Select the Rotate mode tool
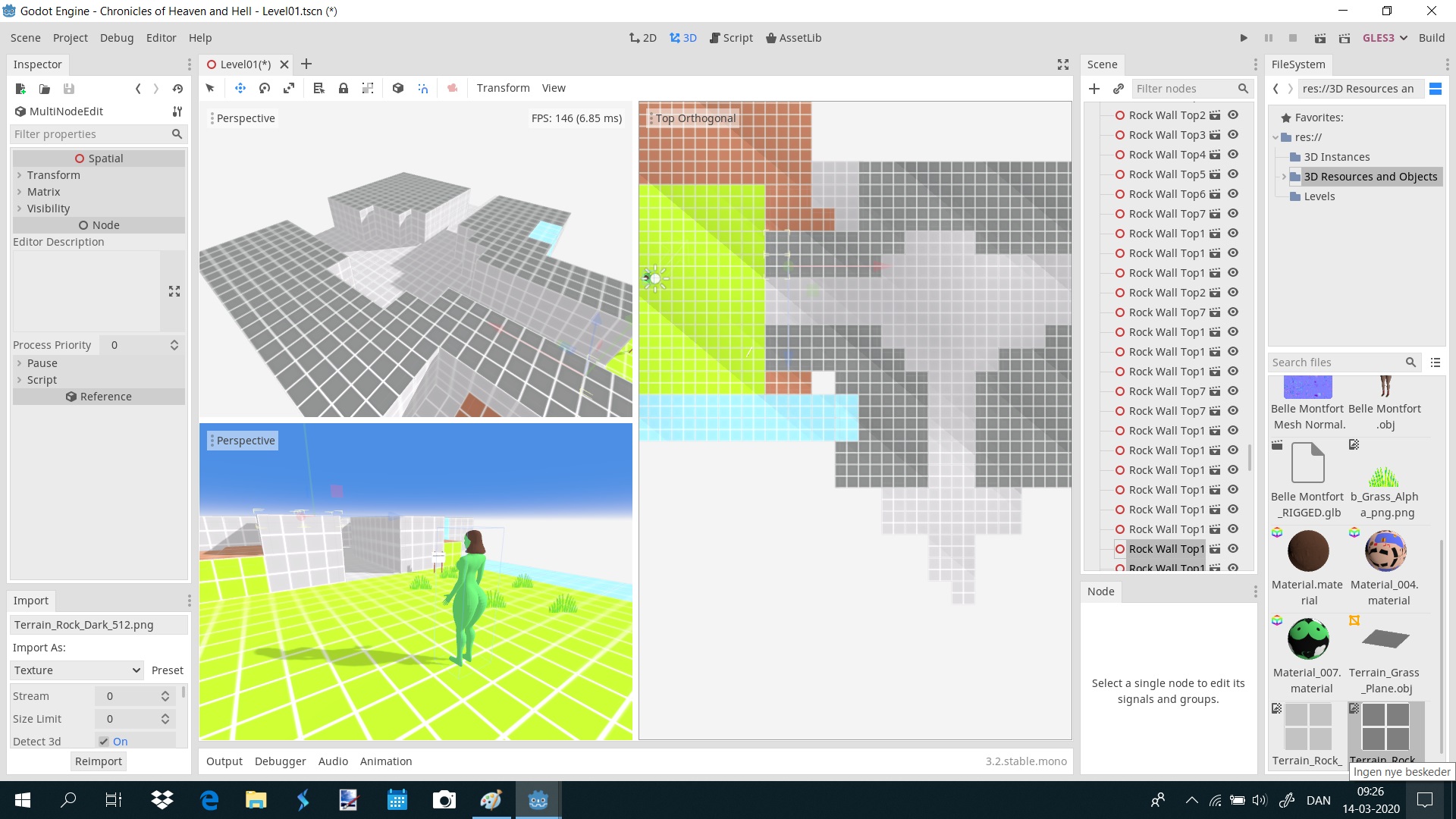This screenshot has height=819, width=1456. coord(265,88)
